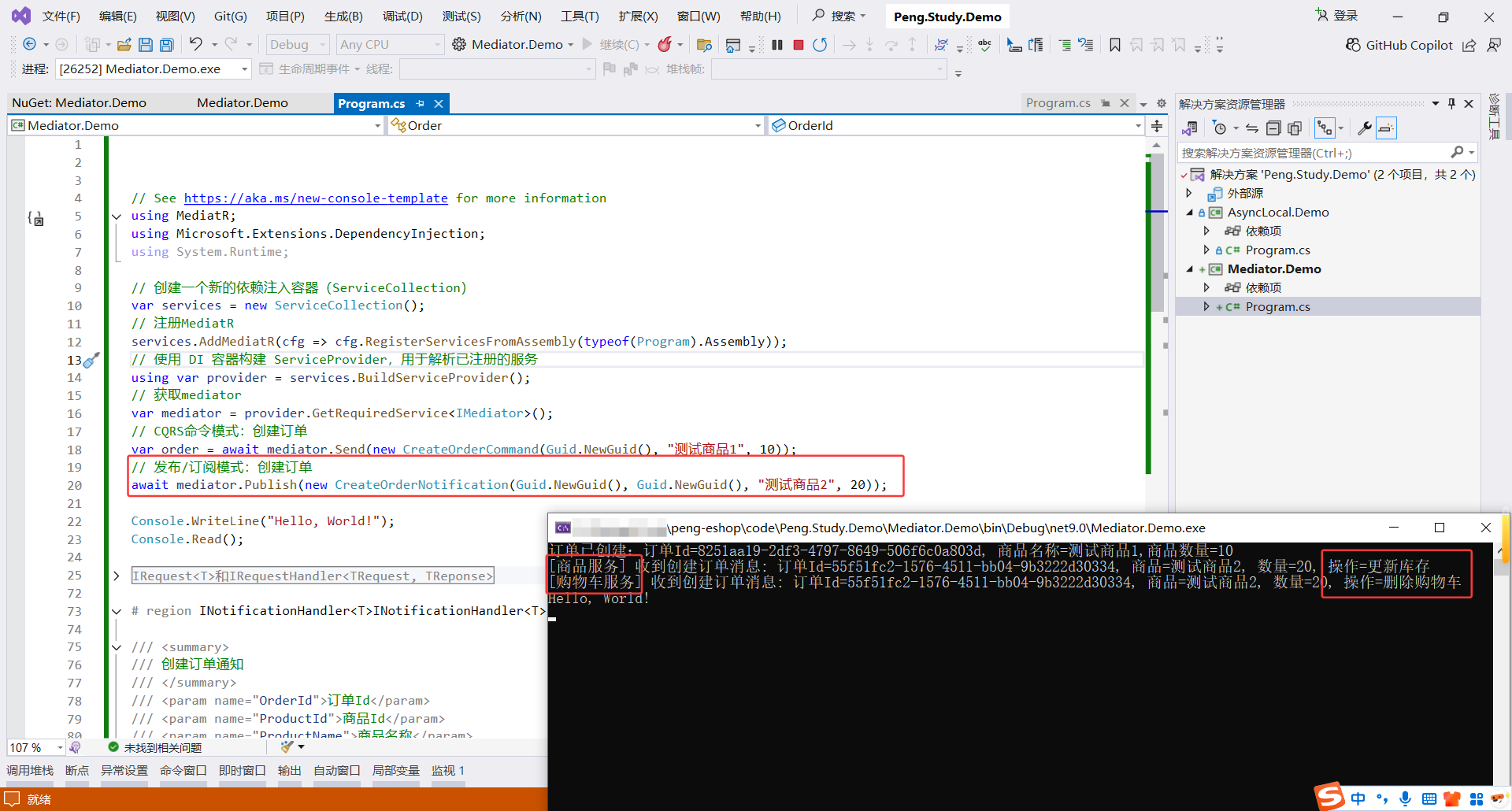The image size is (1512, 811).
Task: Navigate backward with the back arrow
Action: coord(30,44)
